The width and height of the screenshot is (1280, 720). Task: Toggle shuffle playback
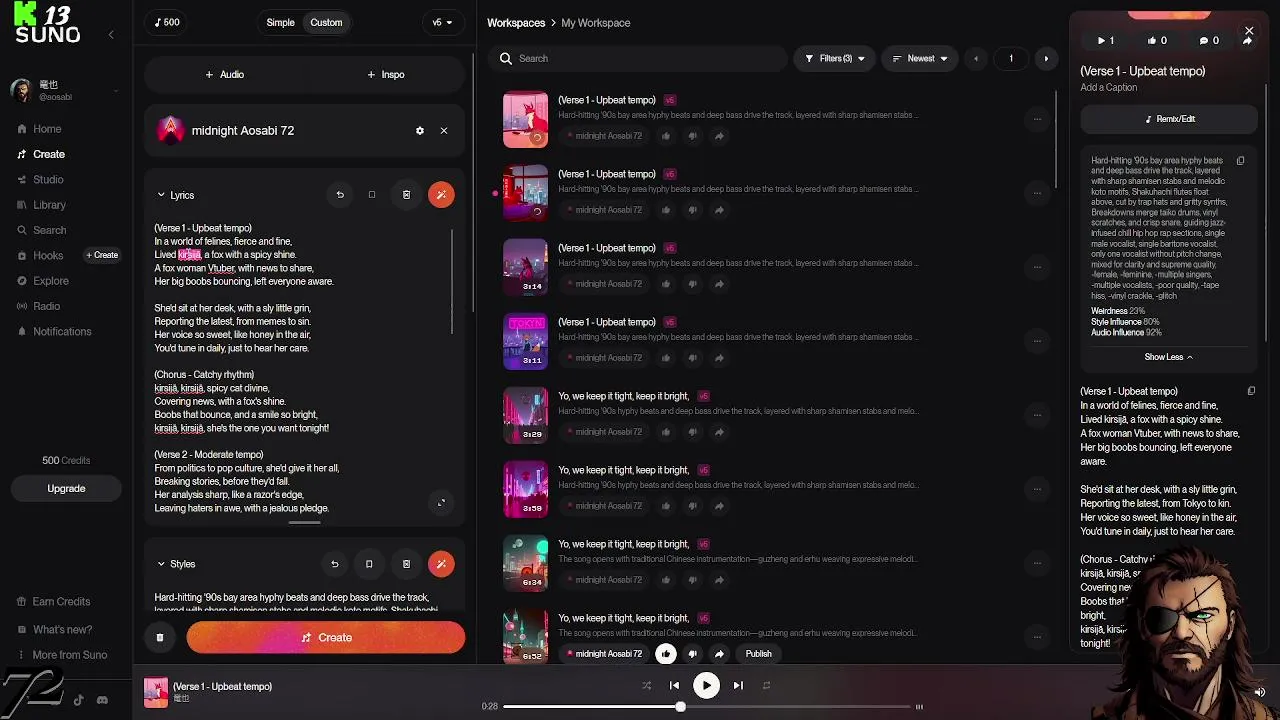click(x=646, y=686)
